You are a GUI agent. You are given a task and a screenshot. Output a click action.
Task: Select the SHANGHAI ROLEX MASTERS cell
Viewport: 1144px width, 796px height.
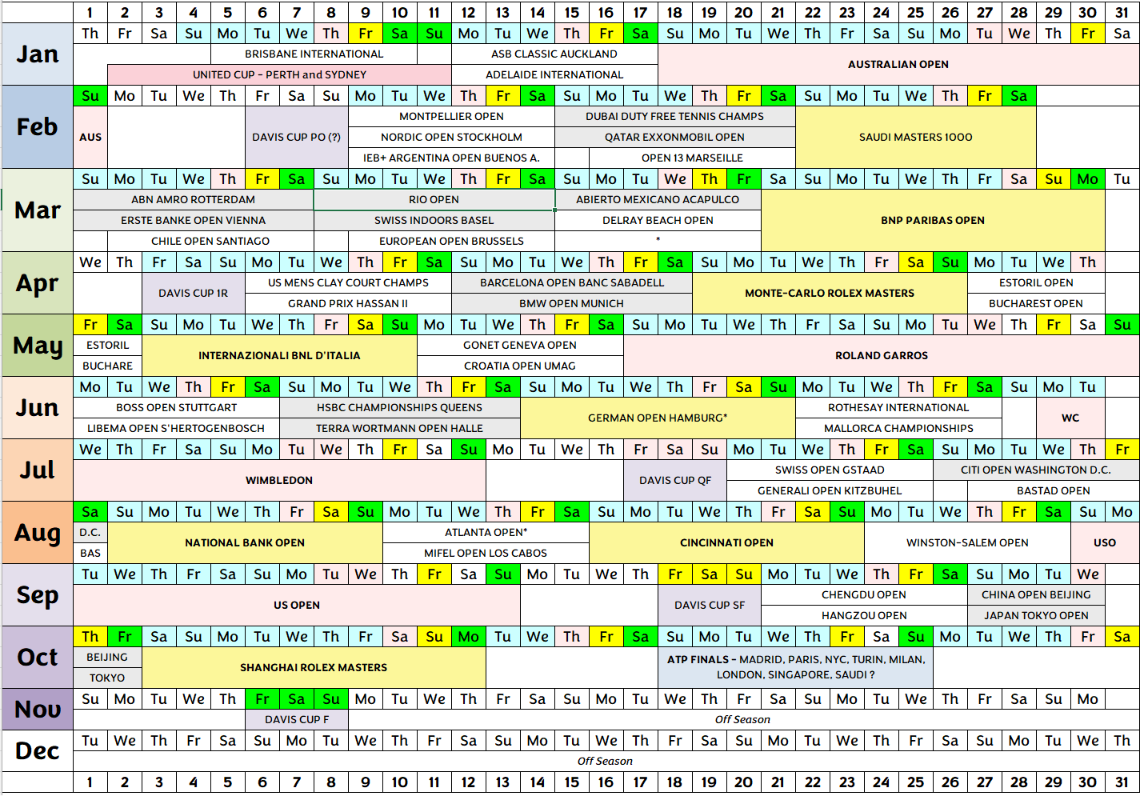pyautogui.click(x=314, y=668)
